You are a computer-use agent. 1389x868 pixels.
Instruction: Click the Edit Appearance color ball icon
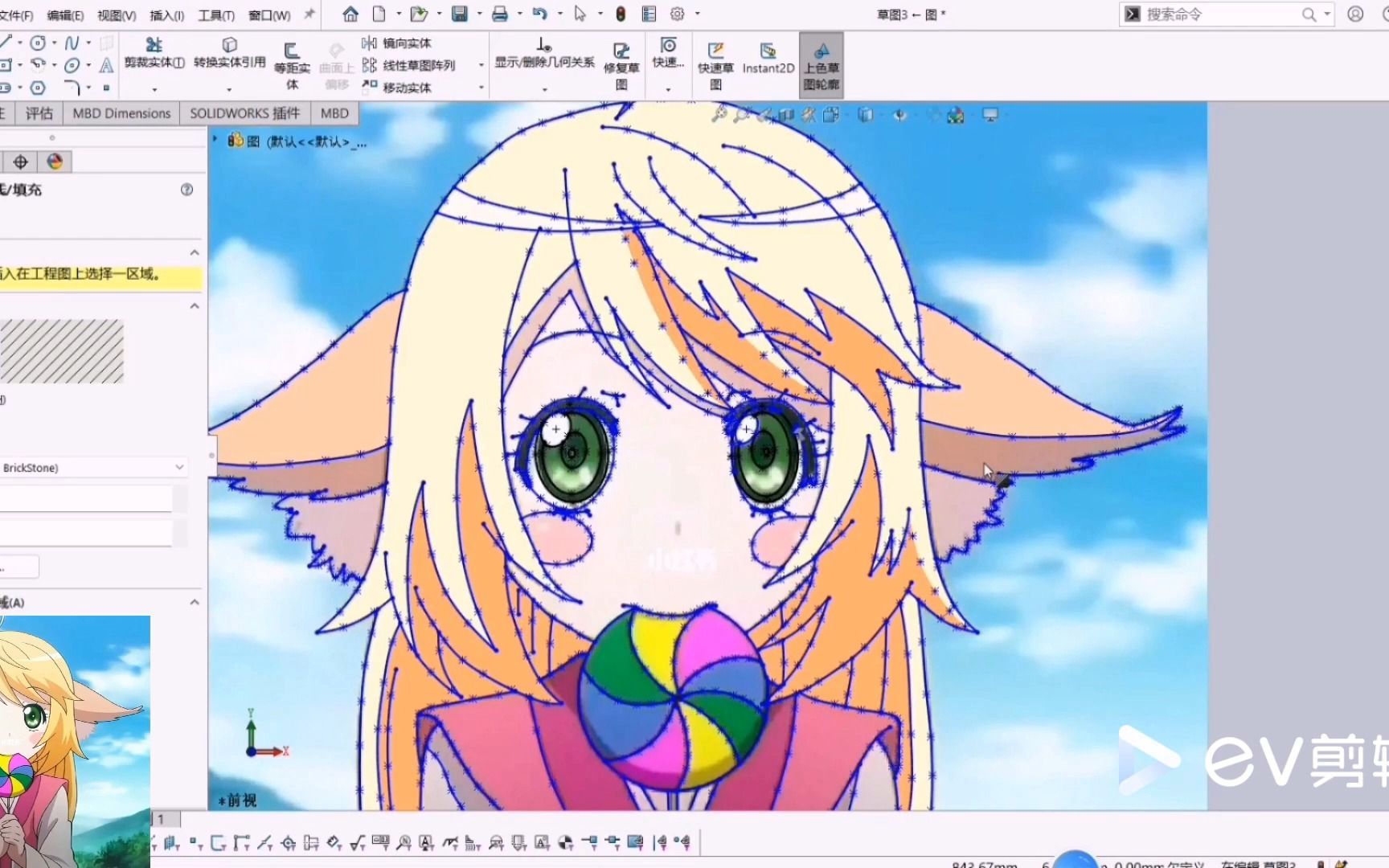(x=955, y=115)
